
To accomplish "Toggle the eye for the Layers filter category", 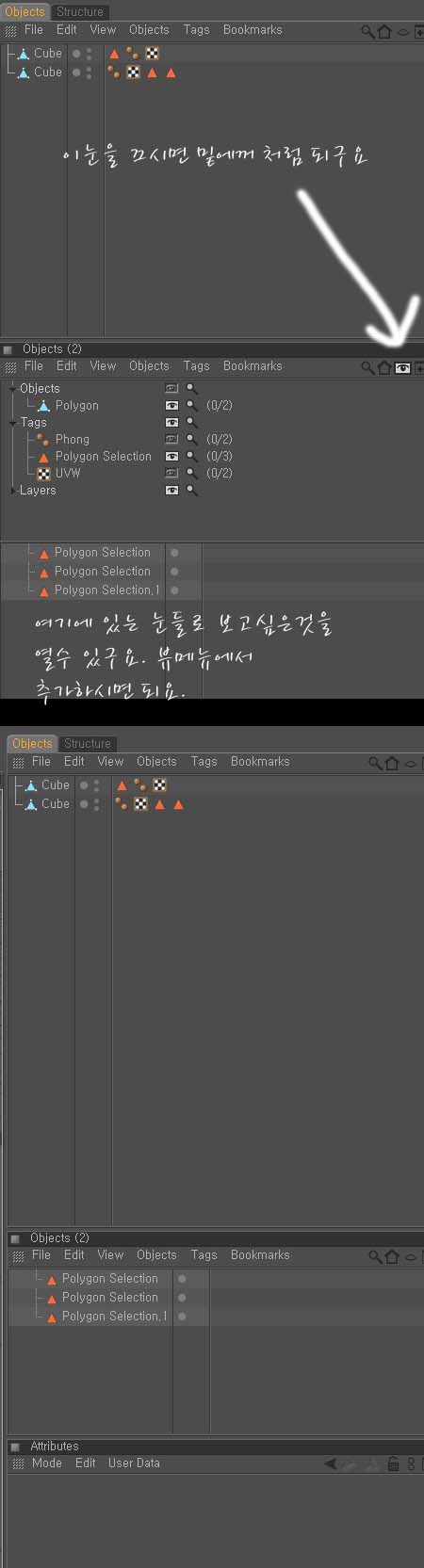I will (x=171, y=490).
